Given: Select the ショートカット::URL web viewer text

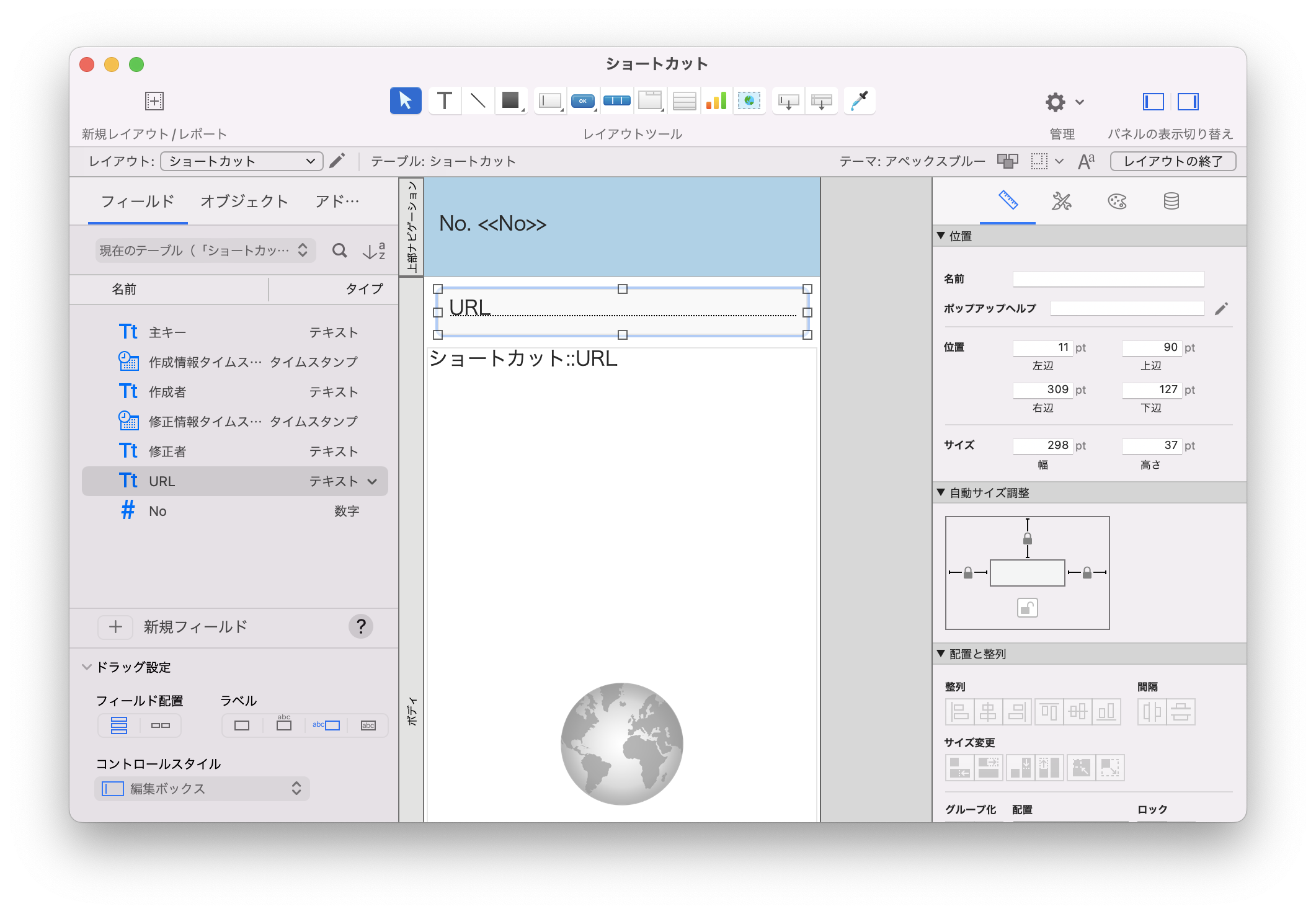Looking at the screenshot, I should [523, 358].
